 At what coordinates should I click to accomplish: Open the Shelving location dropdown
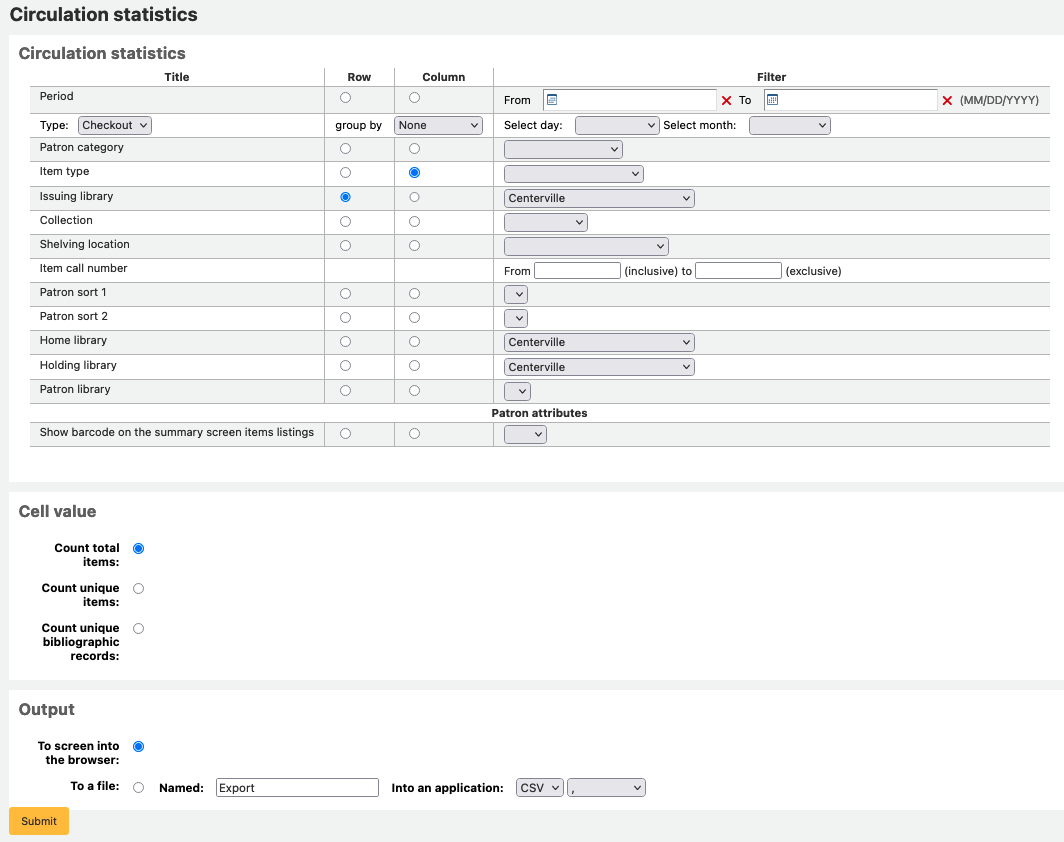[586, 245]
